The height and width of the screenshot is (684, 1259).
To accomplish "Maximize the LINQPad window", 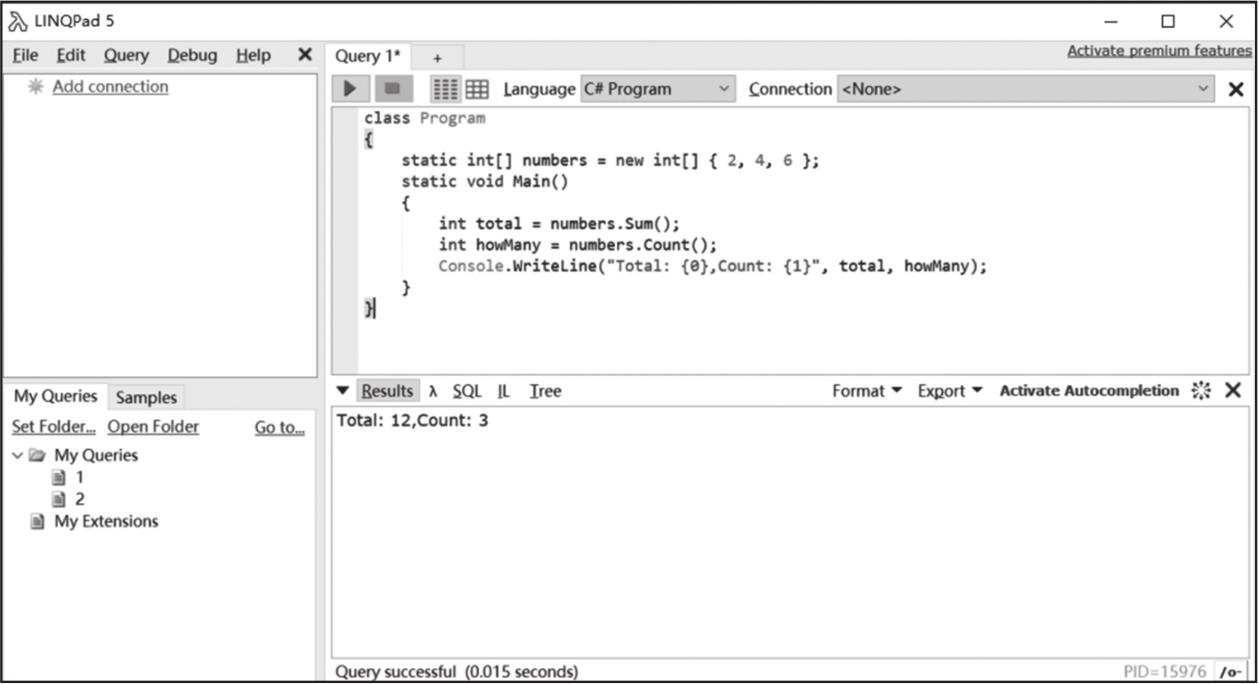I will coord(1168,21).
